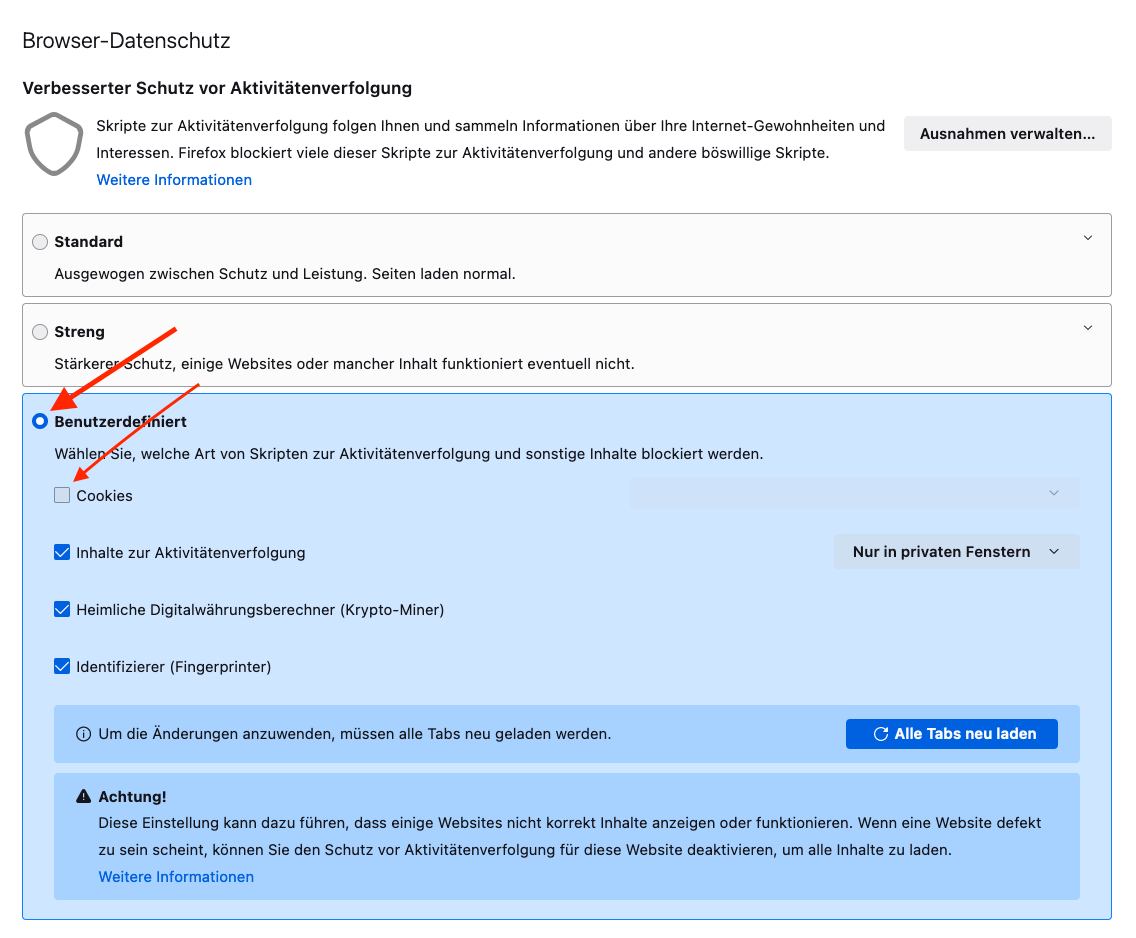Uncheck the Krypto-Miner checkbox

(x=62, y=609)
